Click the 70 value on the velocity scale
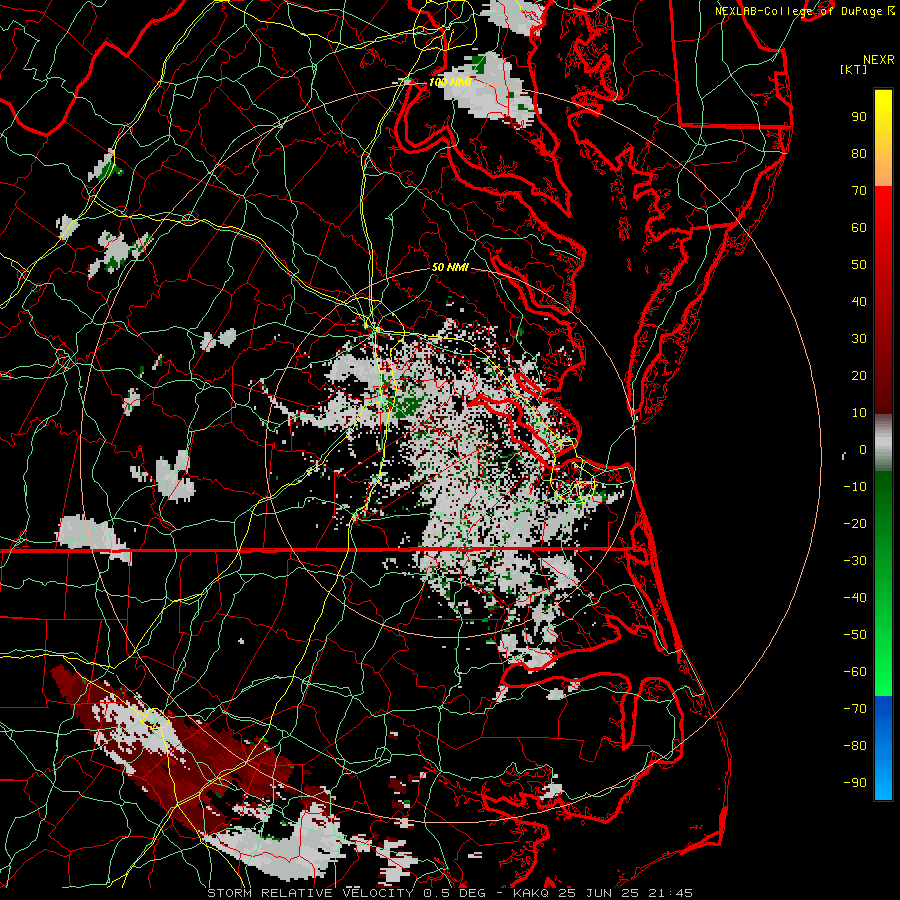 click(x=859, y=191)
